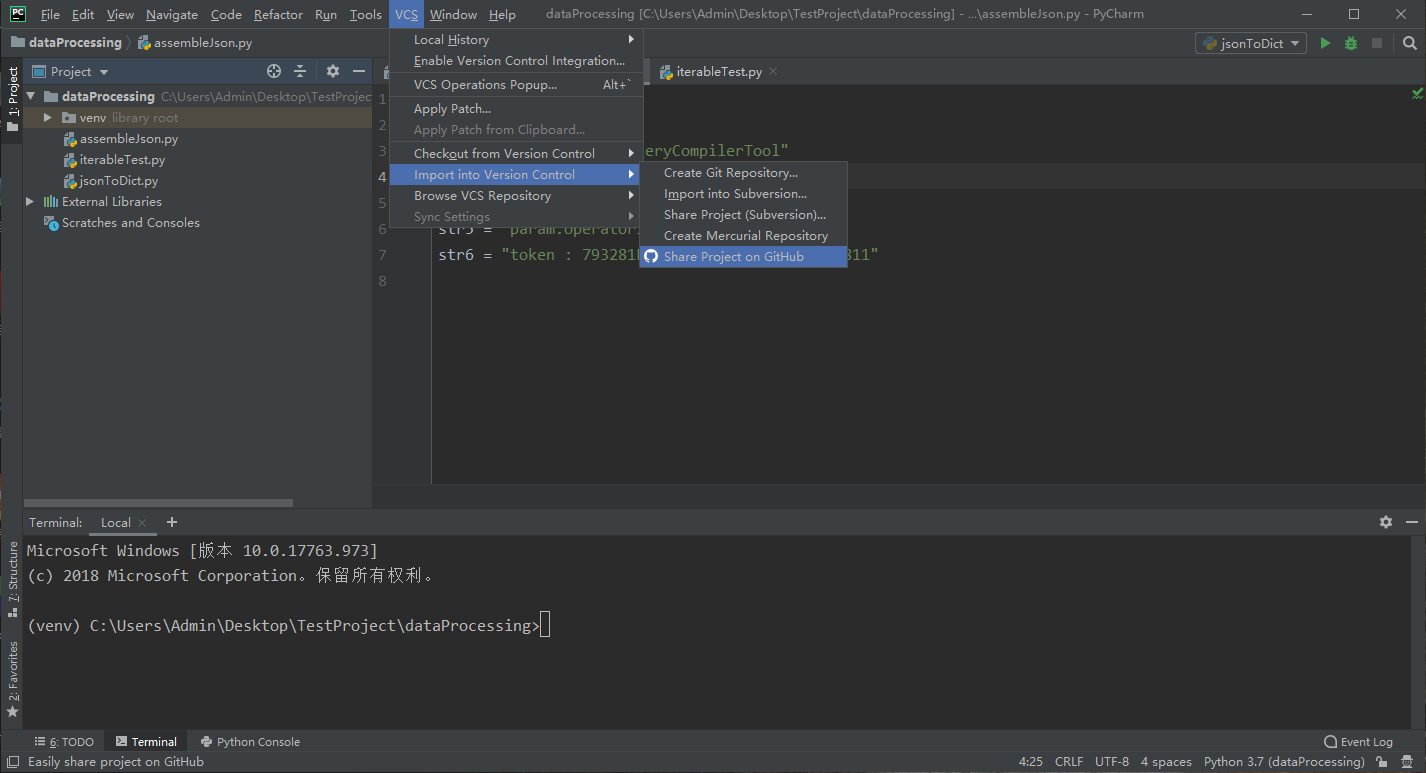This screenshot has width=1426, height=773.
Task: Click the green inspection checkmark in the editor
Action: (x=1417, y=93)
